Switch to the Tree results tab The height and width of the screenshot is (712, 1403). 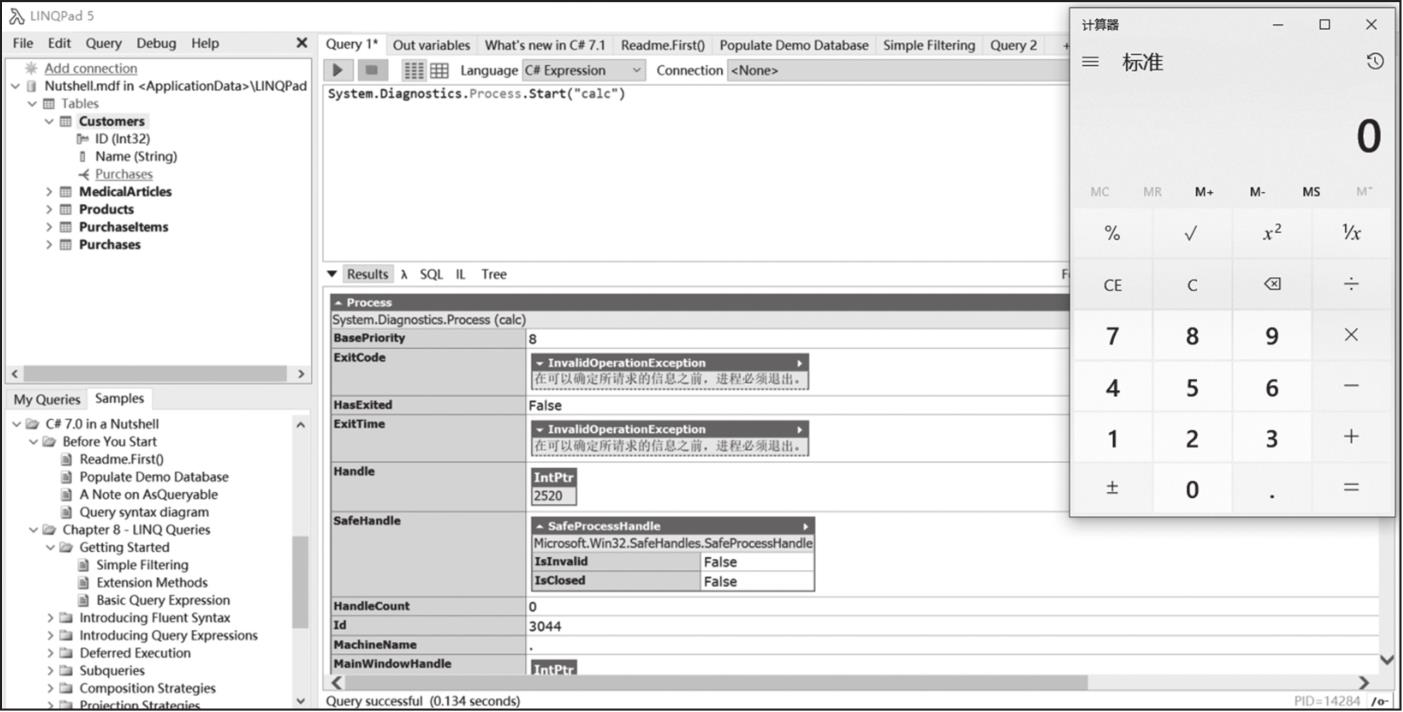point(494,274)
